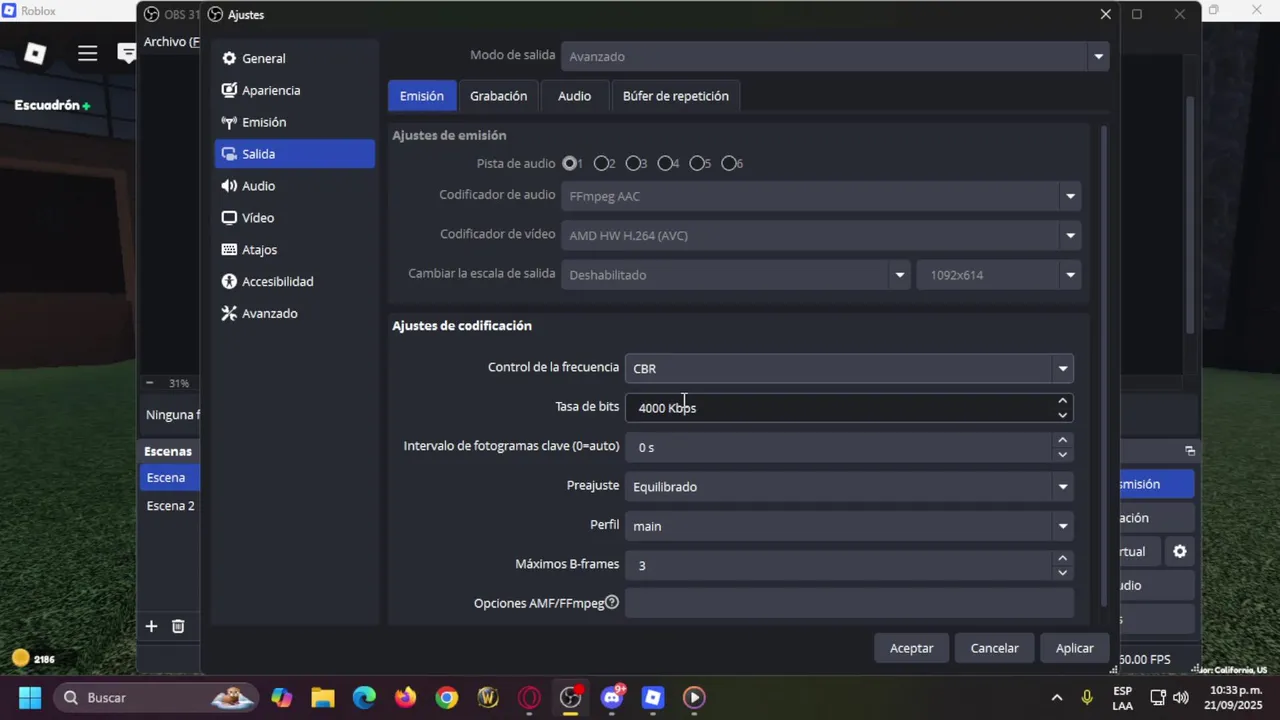The width and height of the screenshot is (1280, 720).
Task: Select audio track 4 radio button
Action: [x=665, y=163]
